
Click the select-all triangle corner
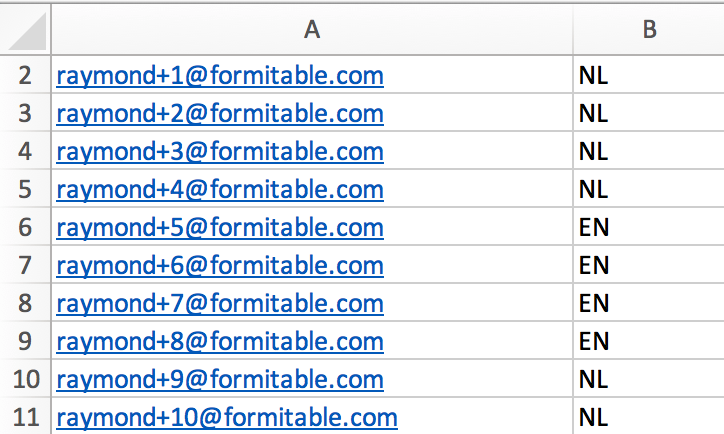28,31
